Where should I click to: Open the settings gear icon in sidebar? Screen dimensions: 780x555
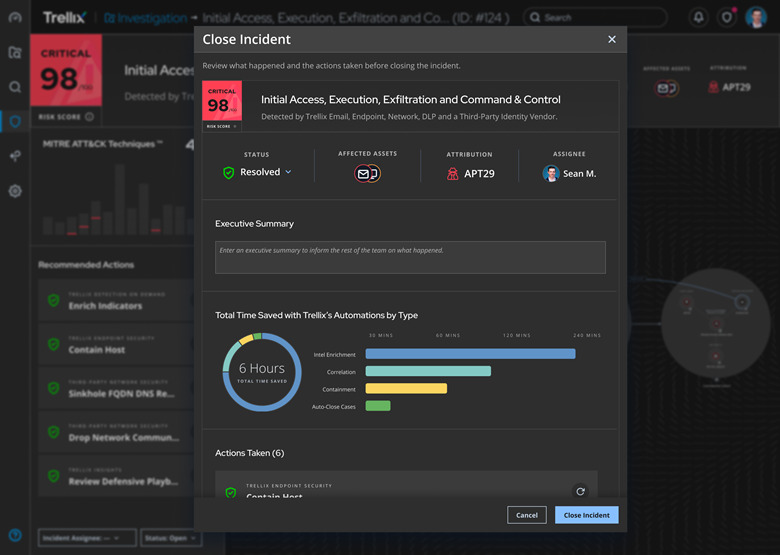(x=15, y=191)
